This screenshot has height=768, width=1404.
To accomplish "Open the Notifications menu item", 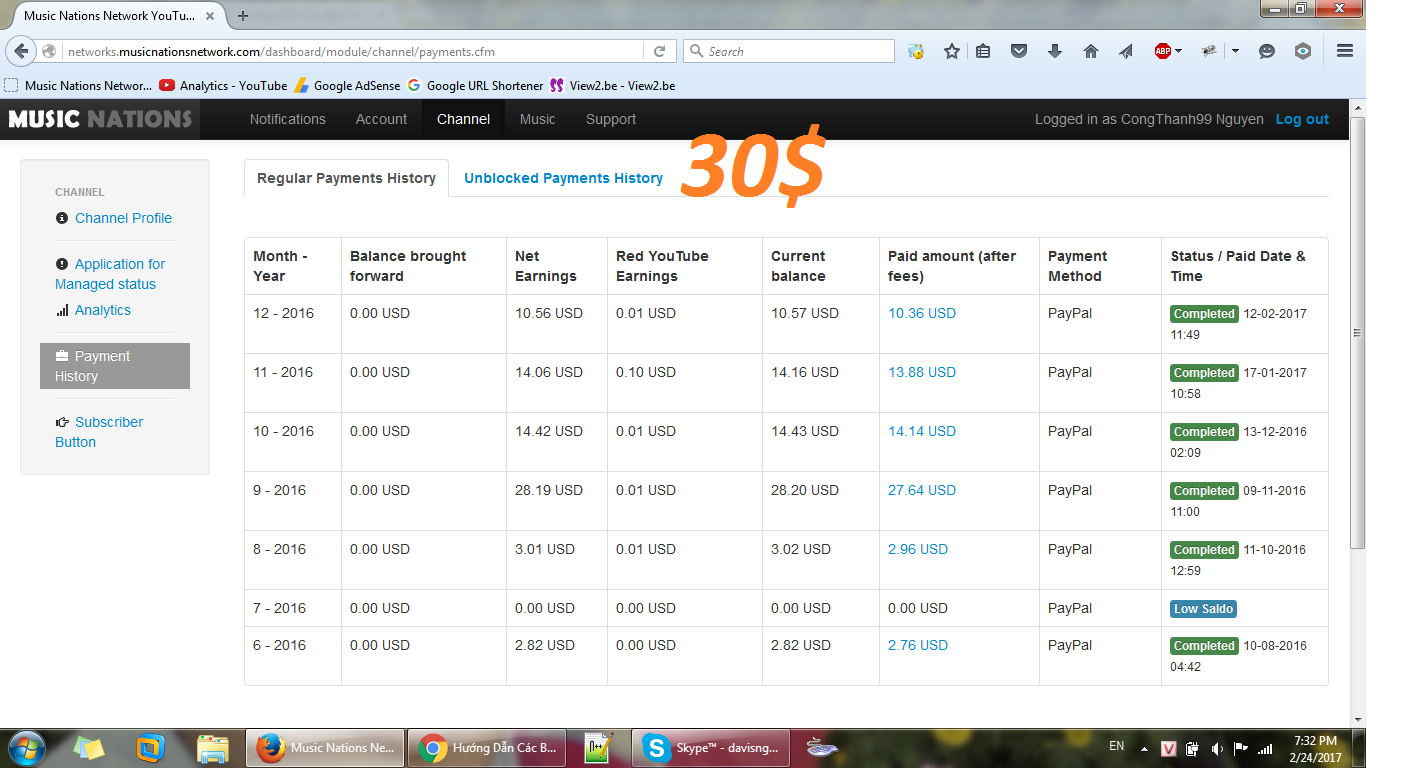I will click(288, 119).
